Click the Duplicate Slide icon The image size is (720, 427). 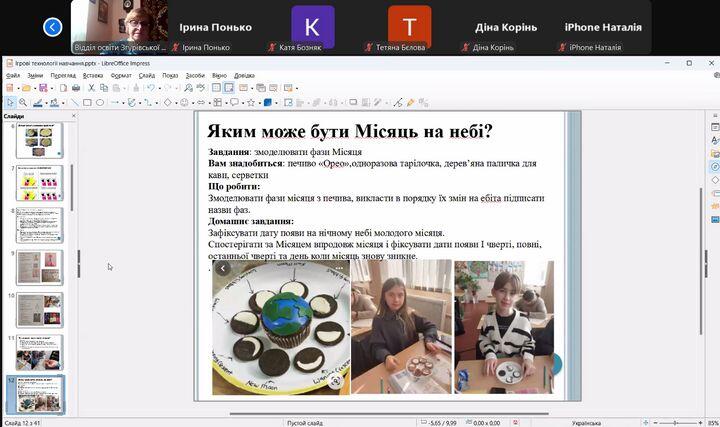[x=261, y=88]
